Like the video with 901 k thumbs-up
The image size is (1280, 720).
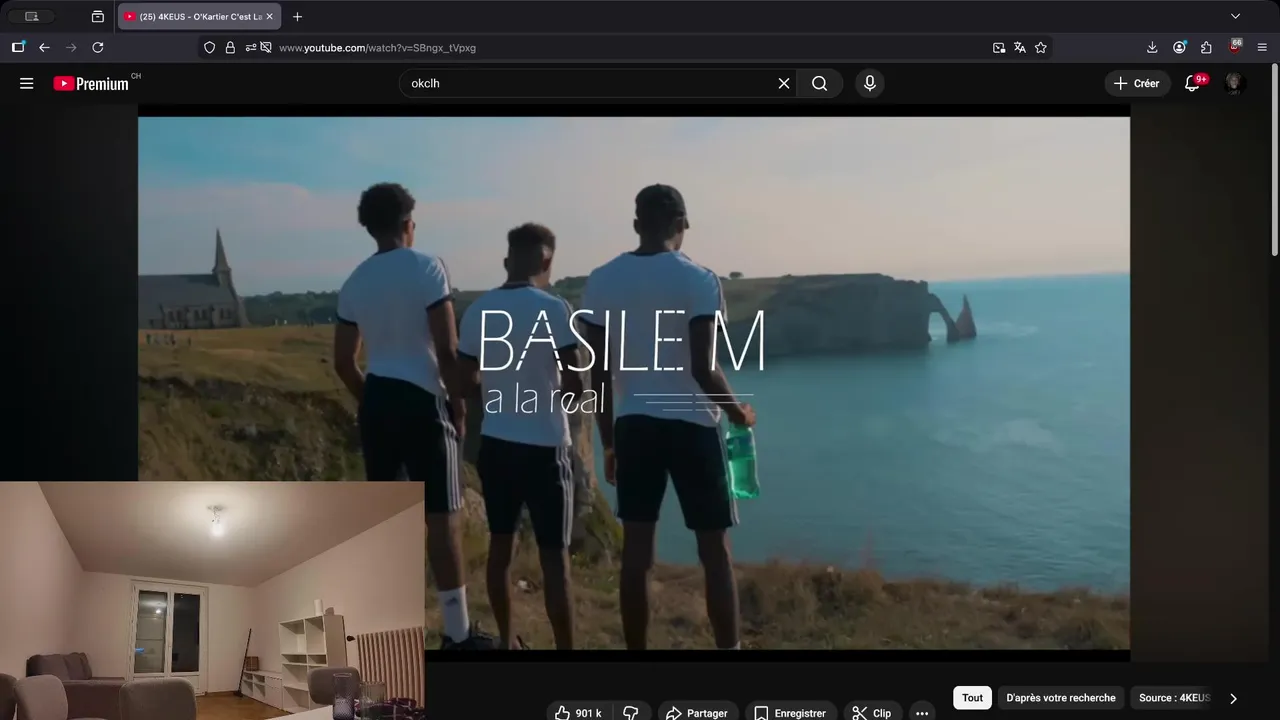[579, 713]
